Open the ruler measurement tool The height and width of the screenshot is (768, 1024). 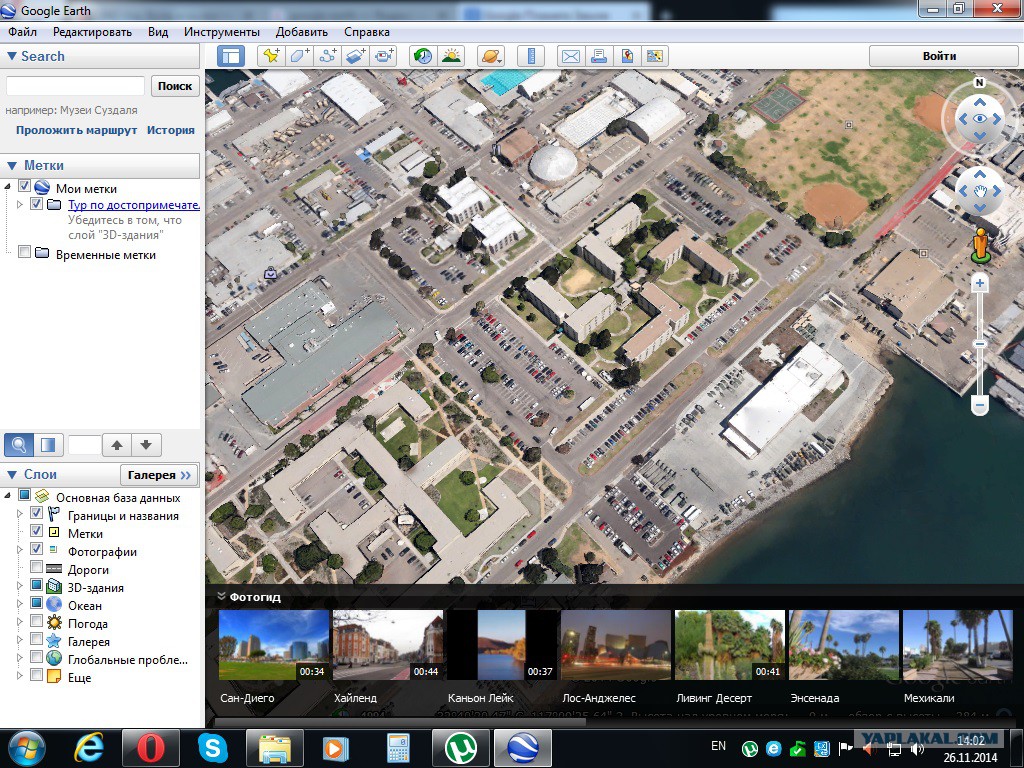tap(531, 56)
